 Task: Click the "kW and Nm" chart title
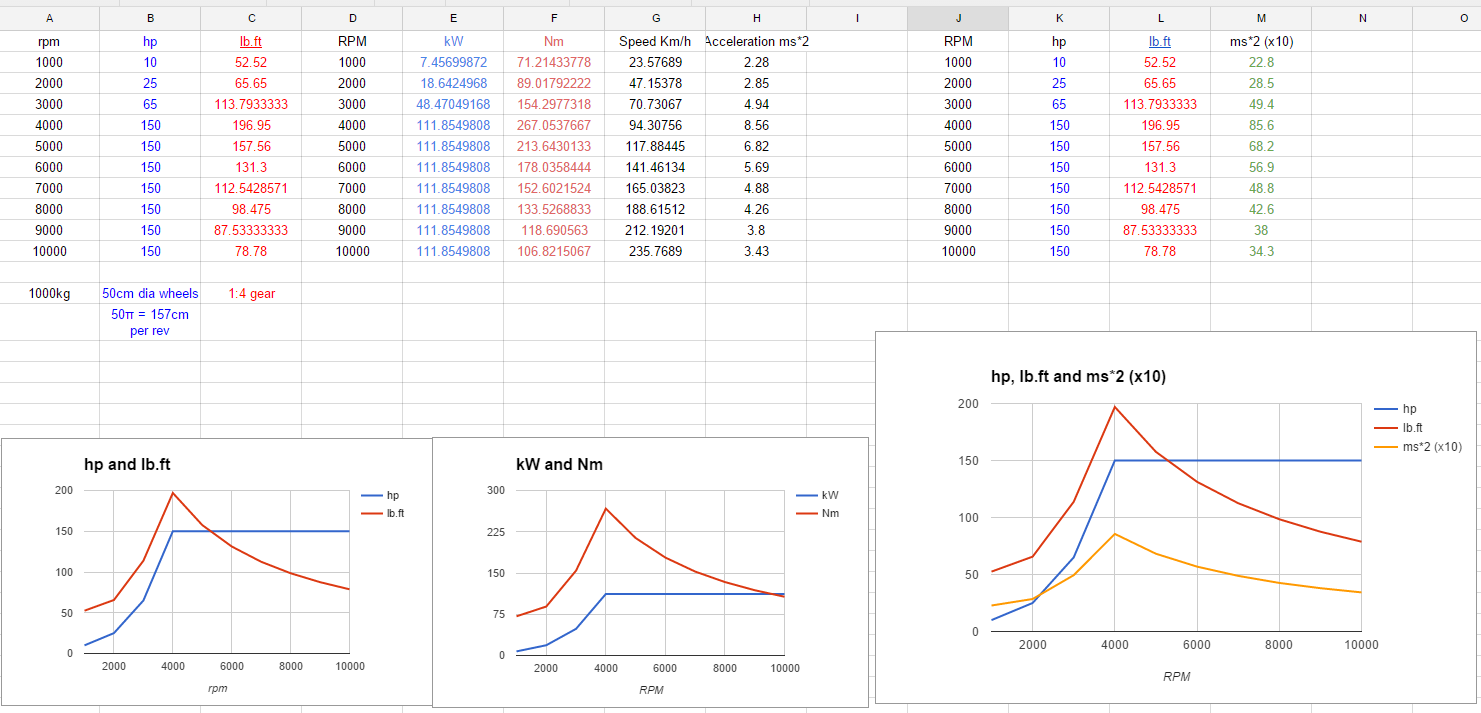click(x=559, y=465)
